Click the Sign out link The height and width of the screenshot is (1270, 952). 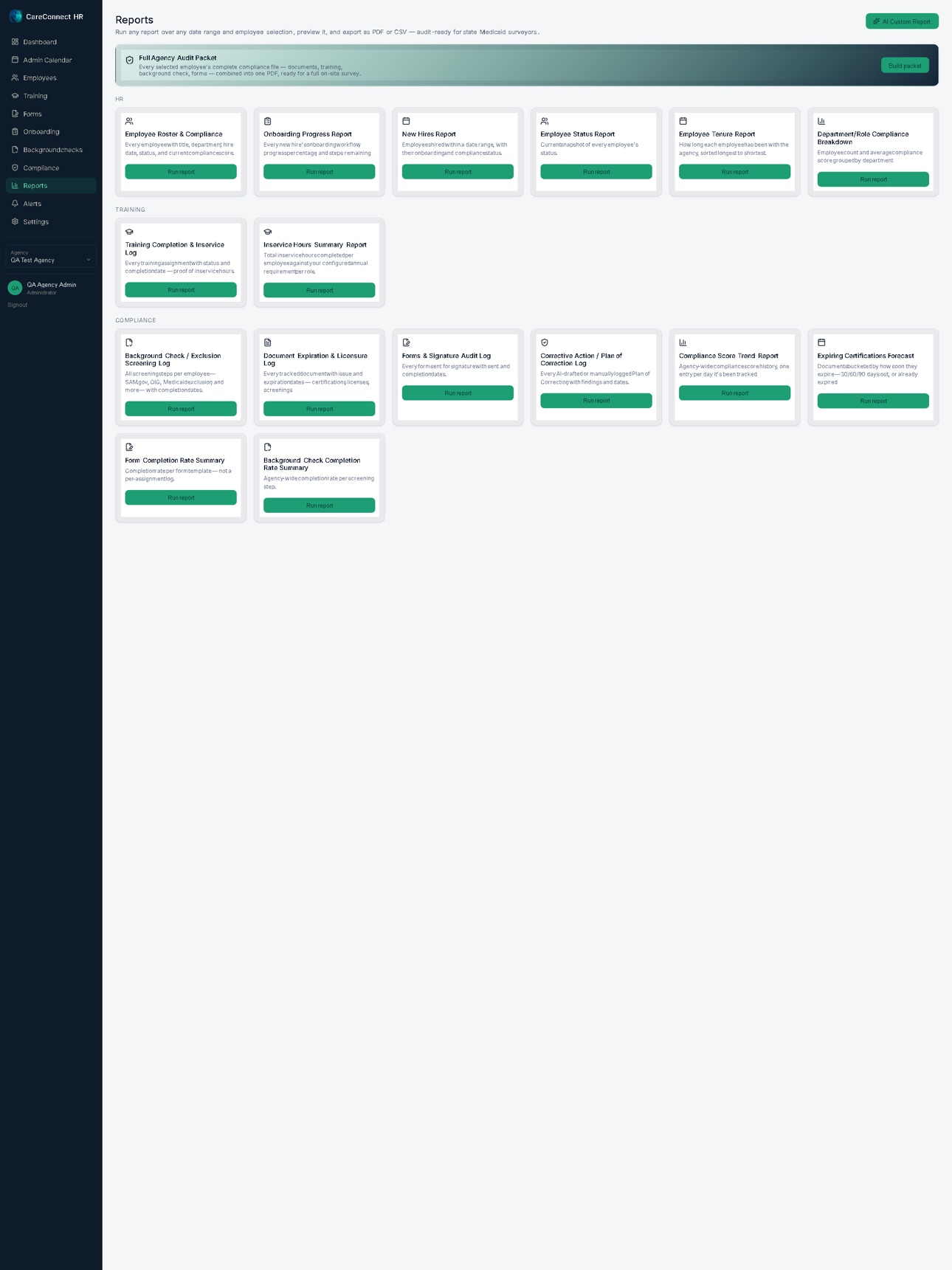pos(18,305)
